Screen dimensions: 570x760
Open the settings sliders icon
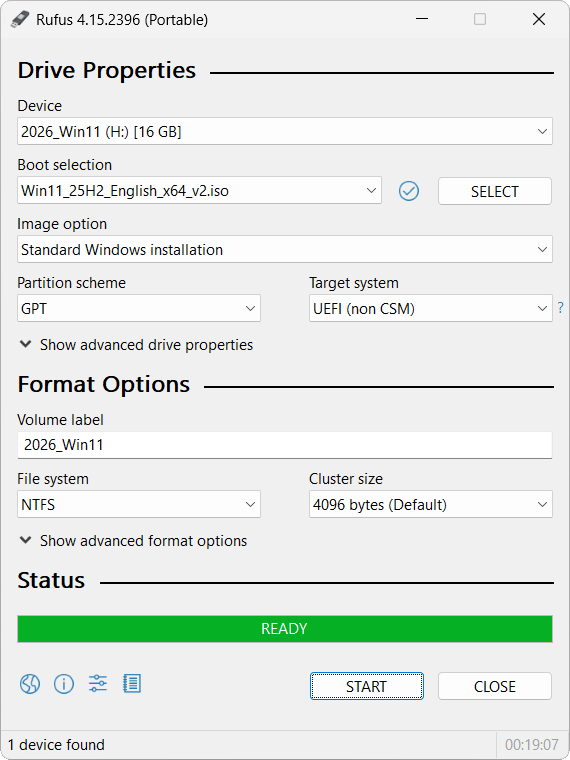click(x=98, y=683)
